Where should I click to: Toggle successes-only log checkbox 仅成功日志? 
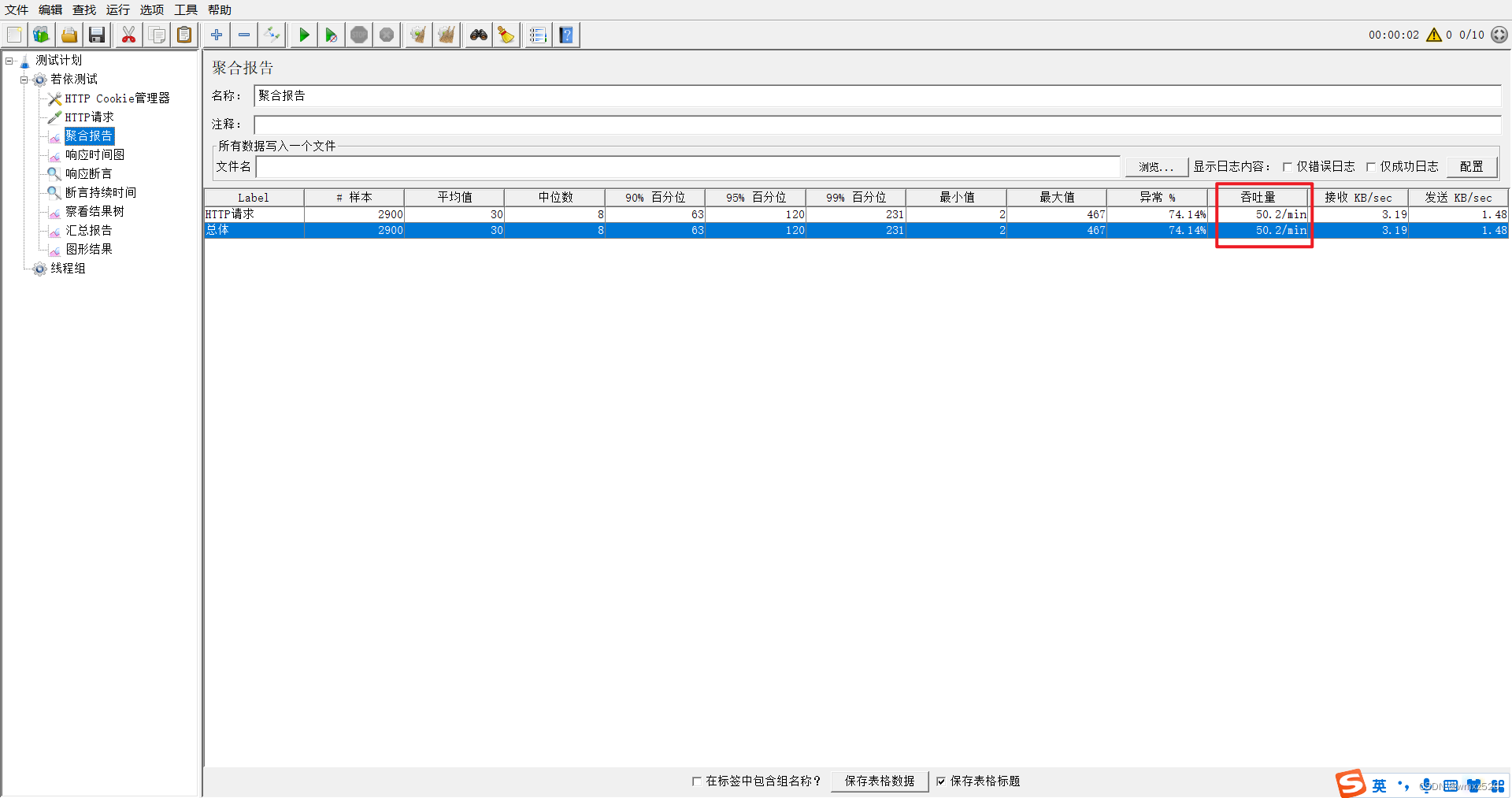(1371, 167)
